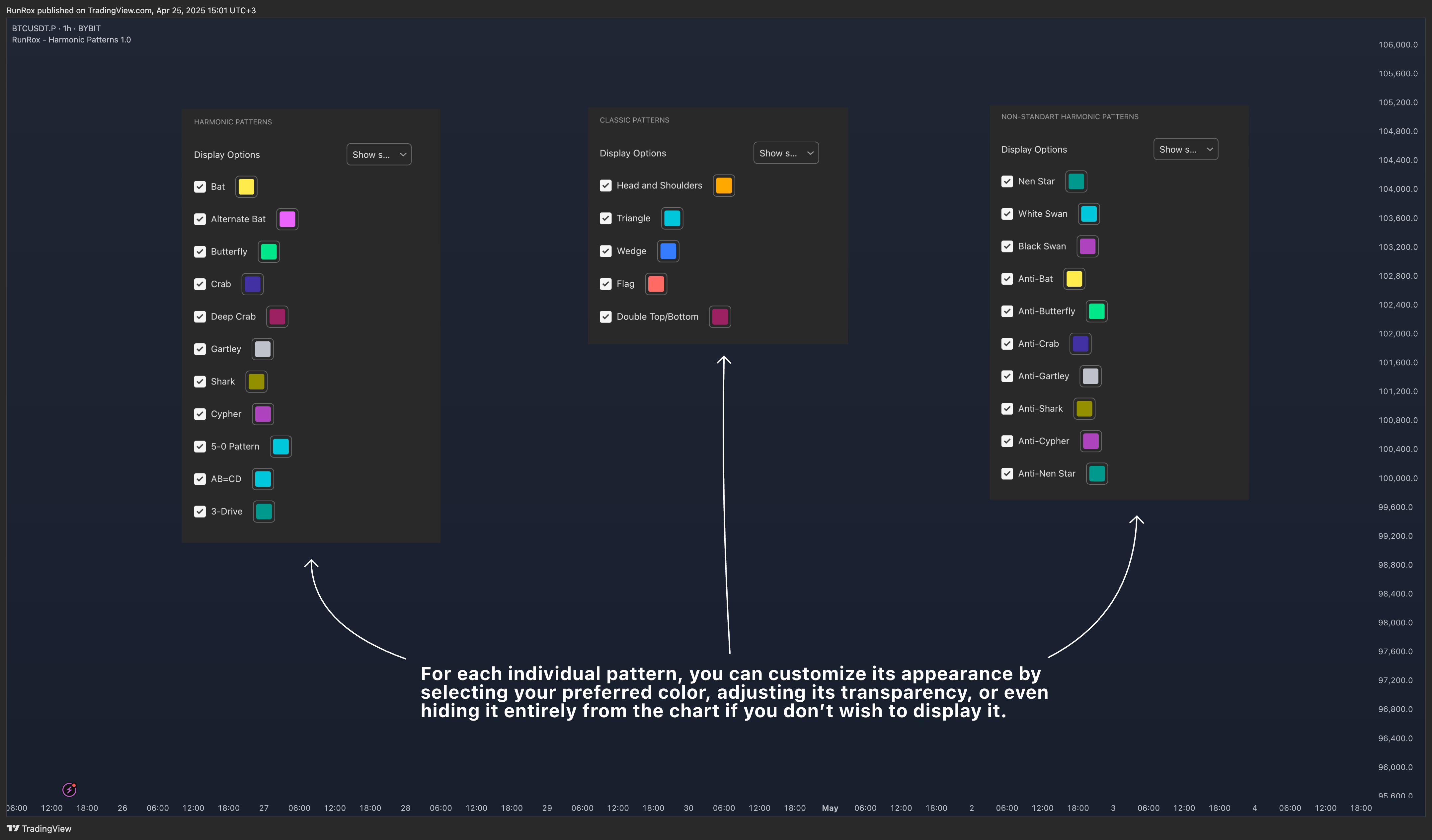The image size is (1432, 840).
Task: Uncheck the Alternate Bat checkbox
Action: coord(199,219)
